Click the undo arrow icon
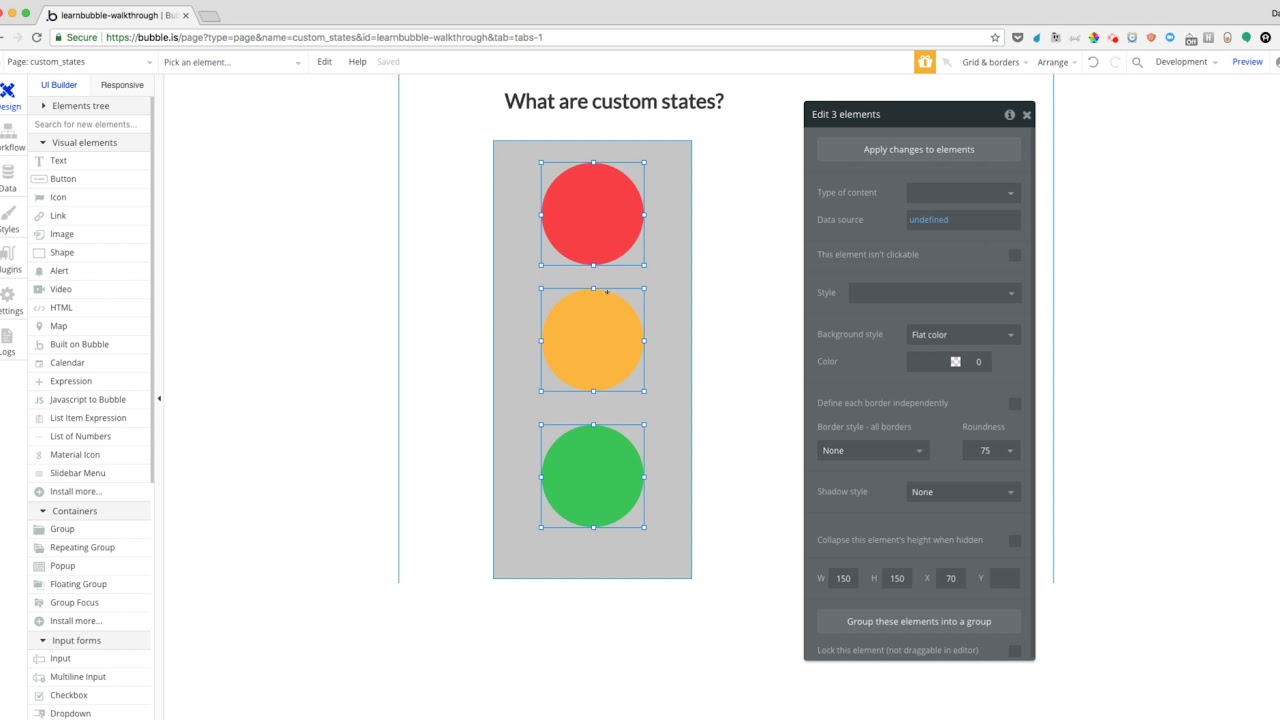This screenshot has height=720, width=1280. point(1093,62)
